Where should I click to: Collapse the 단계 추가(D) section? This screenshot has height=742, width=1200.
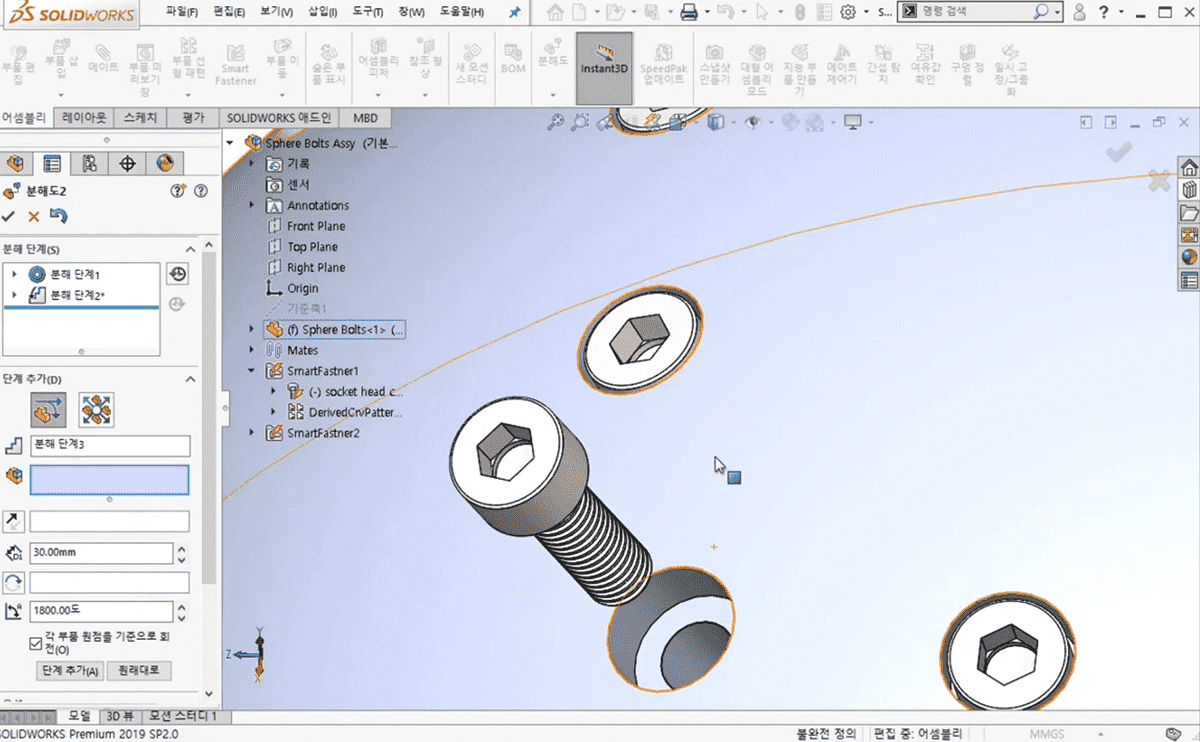[190, 378]
